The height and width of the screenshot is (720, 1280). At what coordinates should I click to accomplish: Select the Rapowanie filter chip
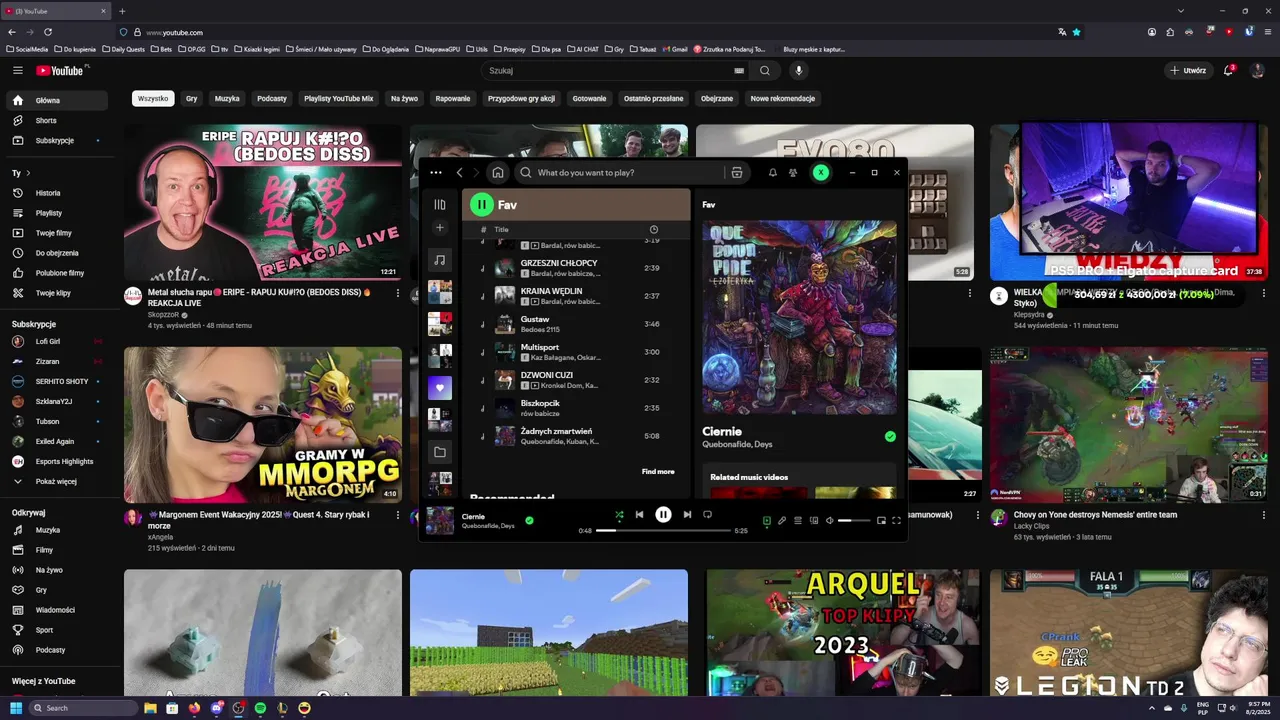tap(453, 98)
